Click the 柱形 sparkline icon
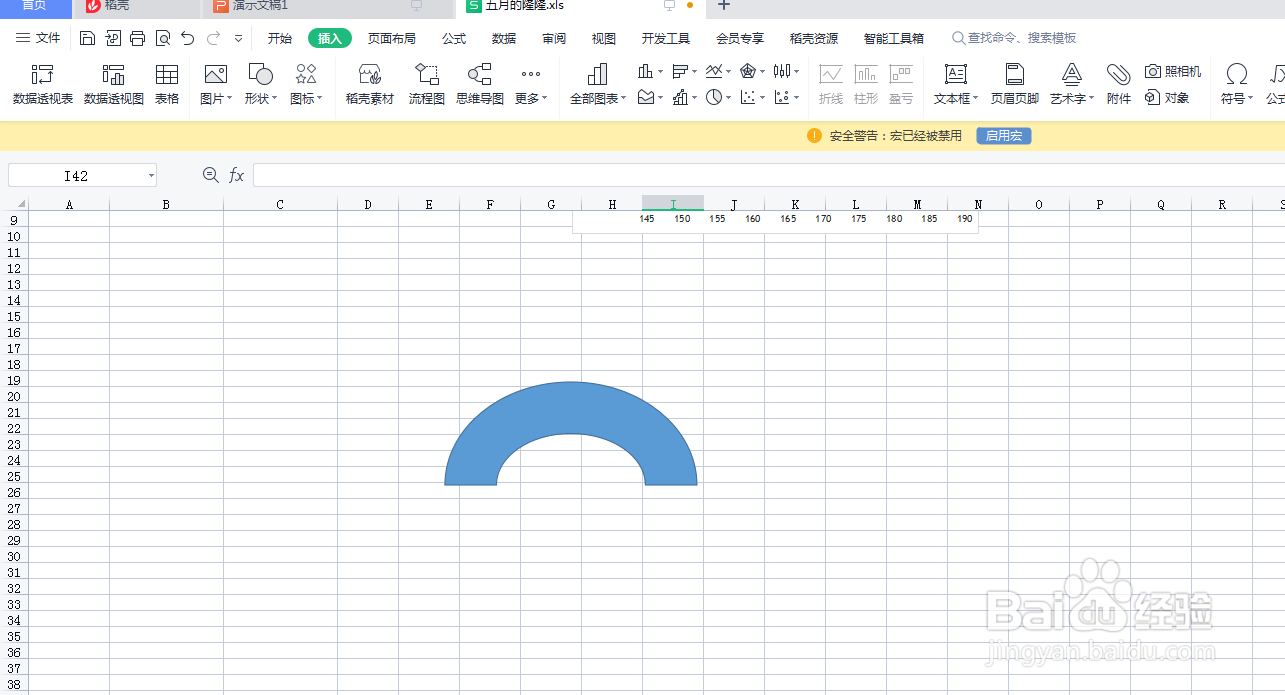1285x695 pixels. coord(866,85)
